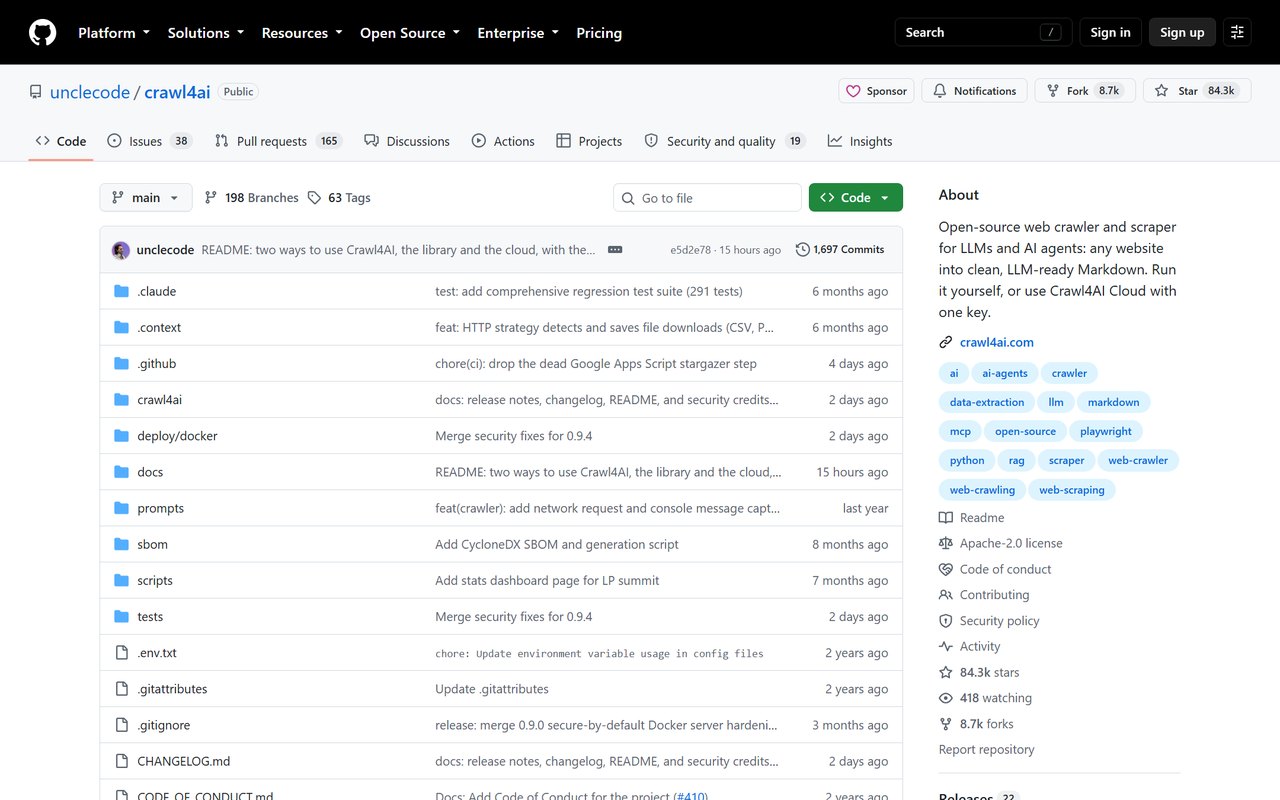
Task: Click the scripts folder icon
Action: point(122,580)
